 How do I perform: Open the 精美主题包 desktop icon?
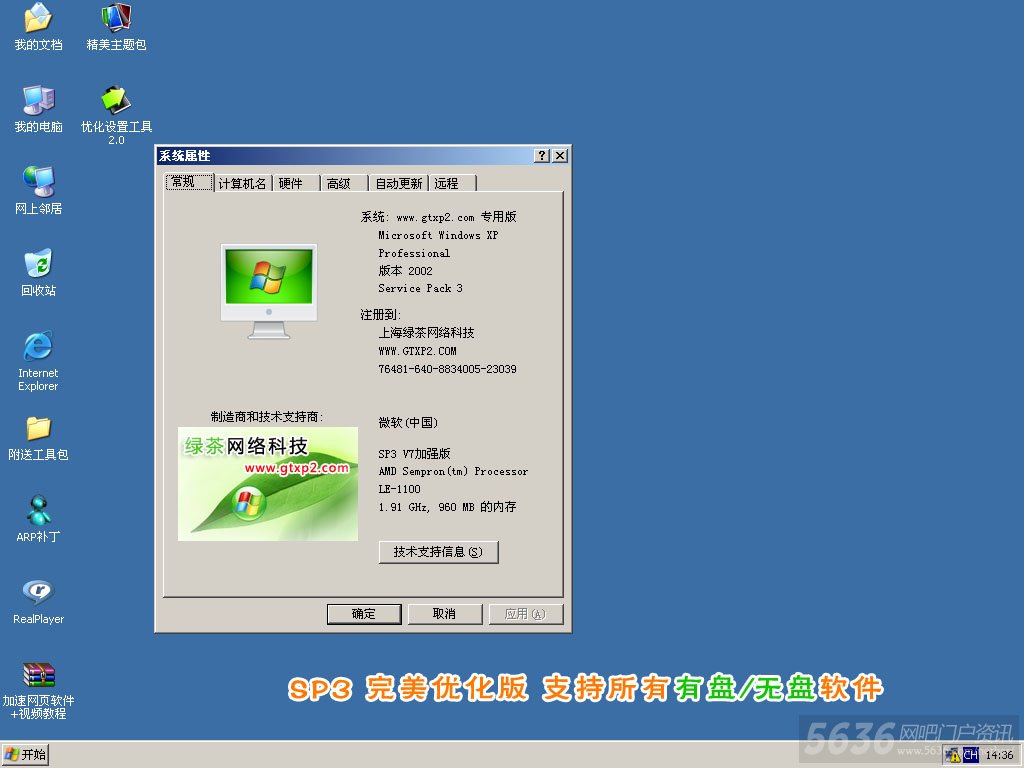[x=116, y=26]
